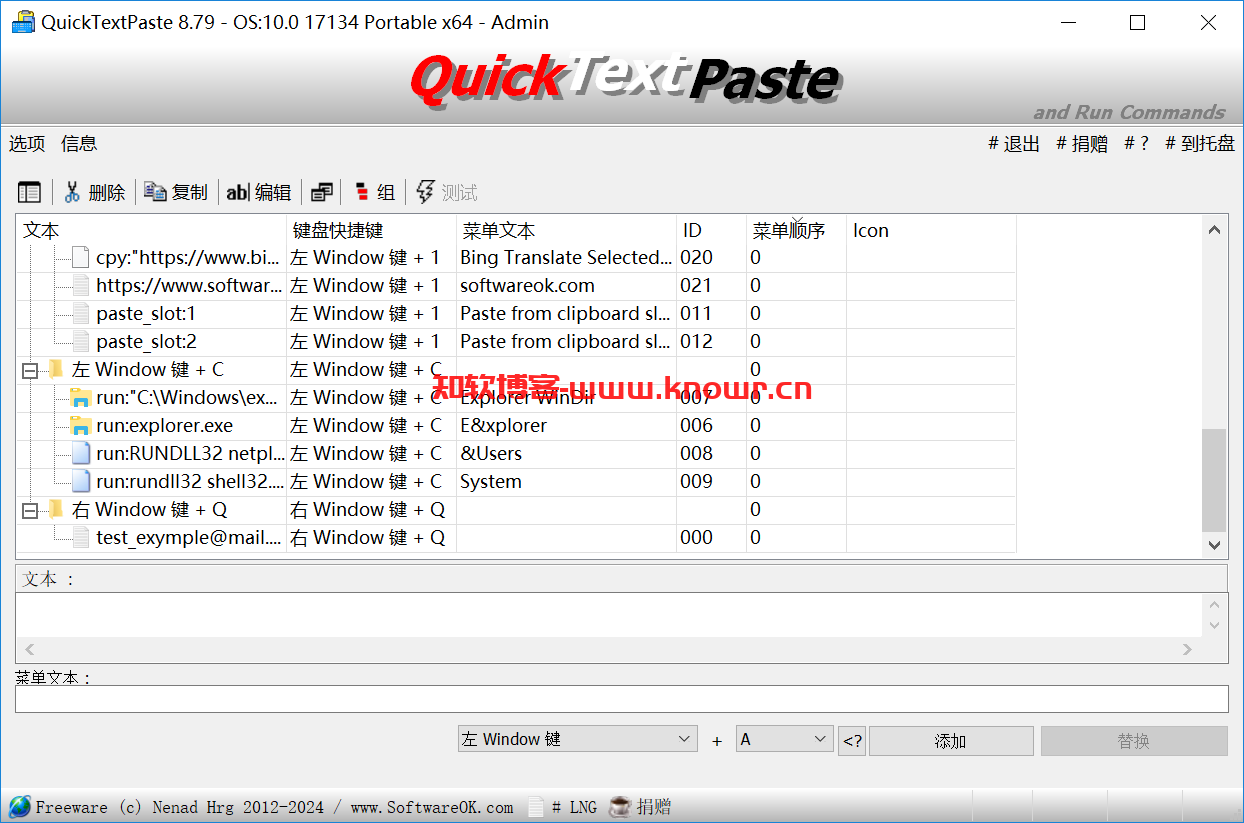
Task: Click the 捐赠 link in status bar
Action: [654, 807]
